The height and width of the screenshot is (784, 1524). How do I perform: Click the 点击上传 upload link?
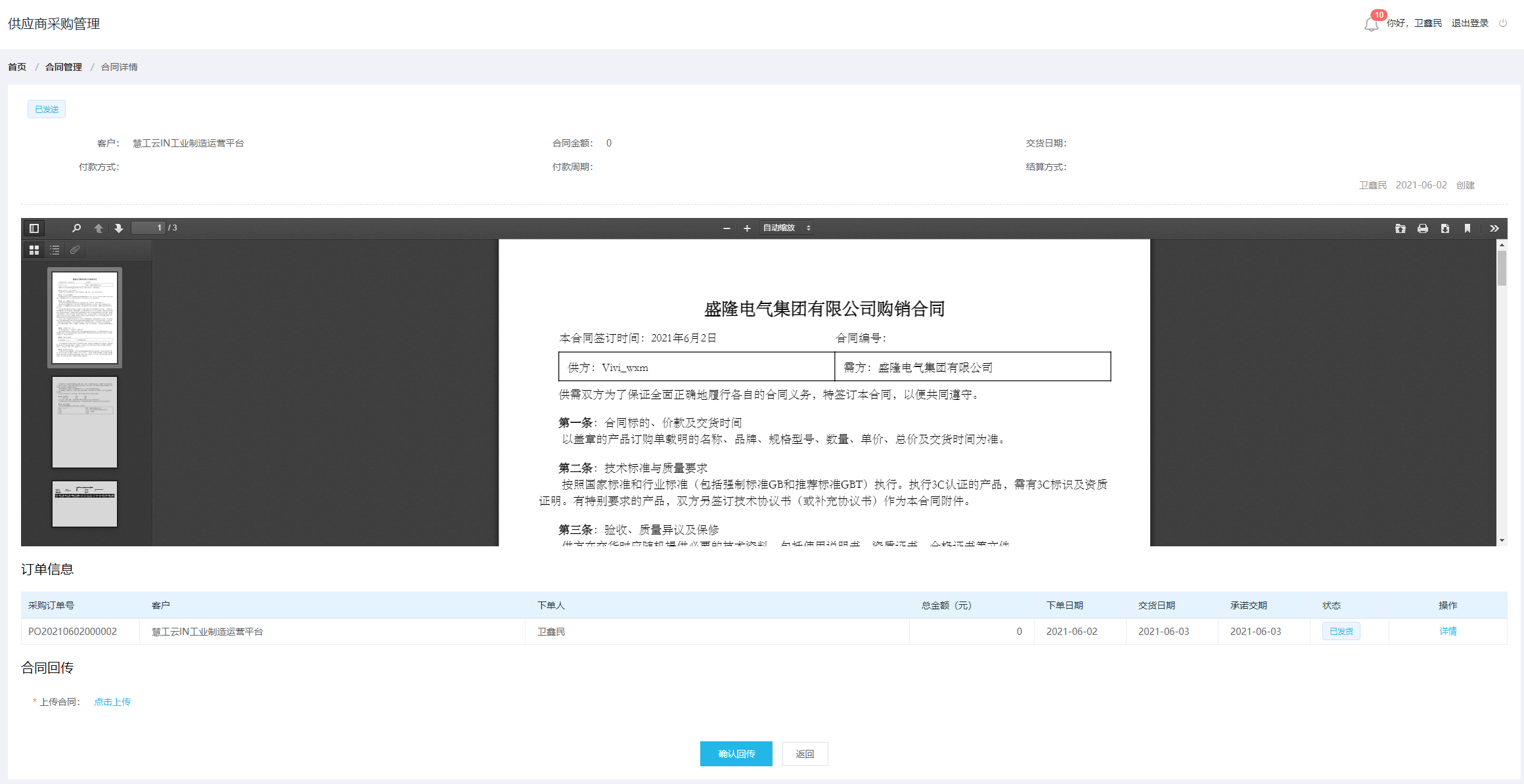[x=112, y=702]
